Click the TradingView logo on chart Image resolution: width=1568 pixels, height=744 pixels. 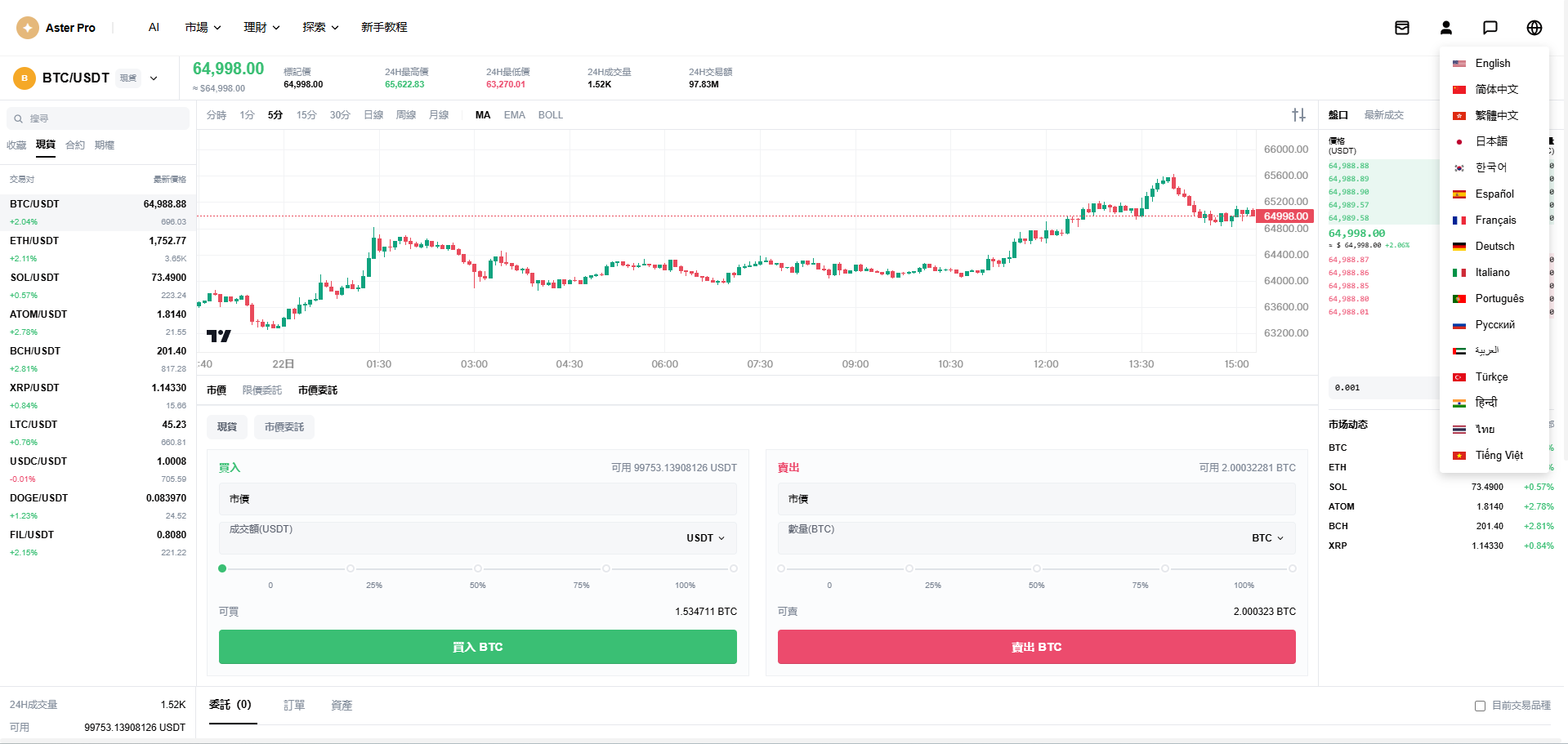click(x=219, y=336)
